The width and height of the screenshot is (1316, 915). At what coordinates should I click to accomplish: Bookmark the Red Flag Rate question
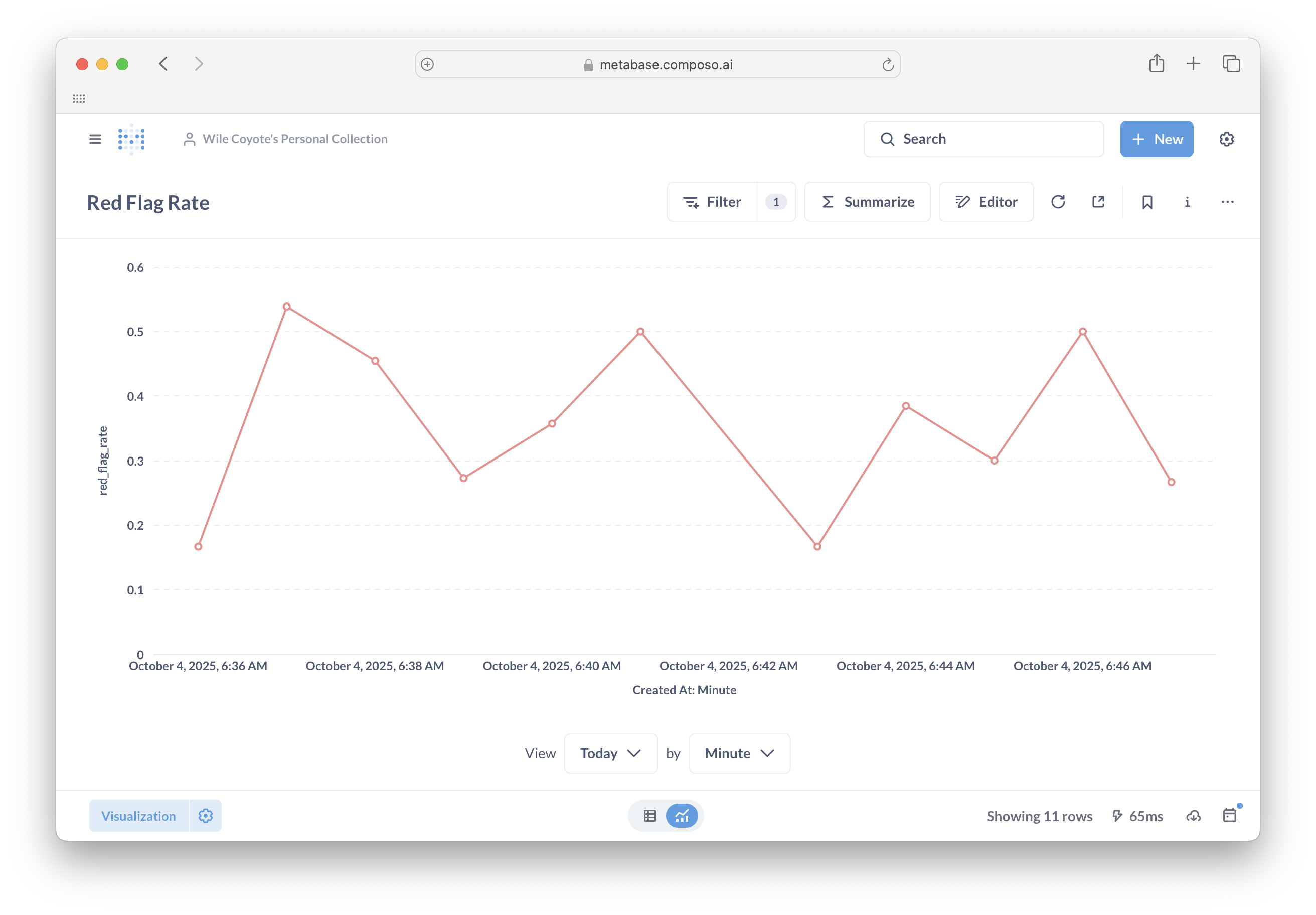click(x=1147, y=202)
